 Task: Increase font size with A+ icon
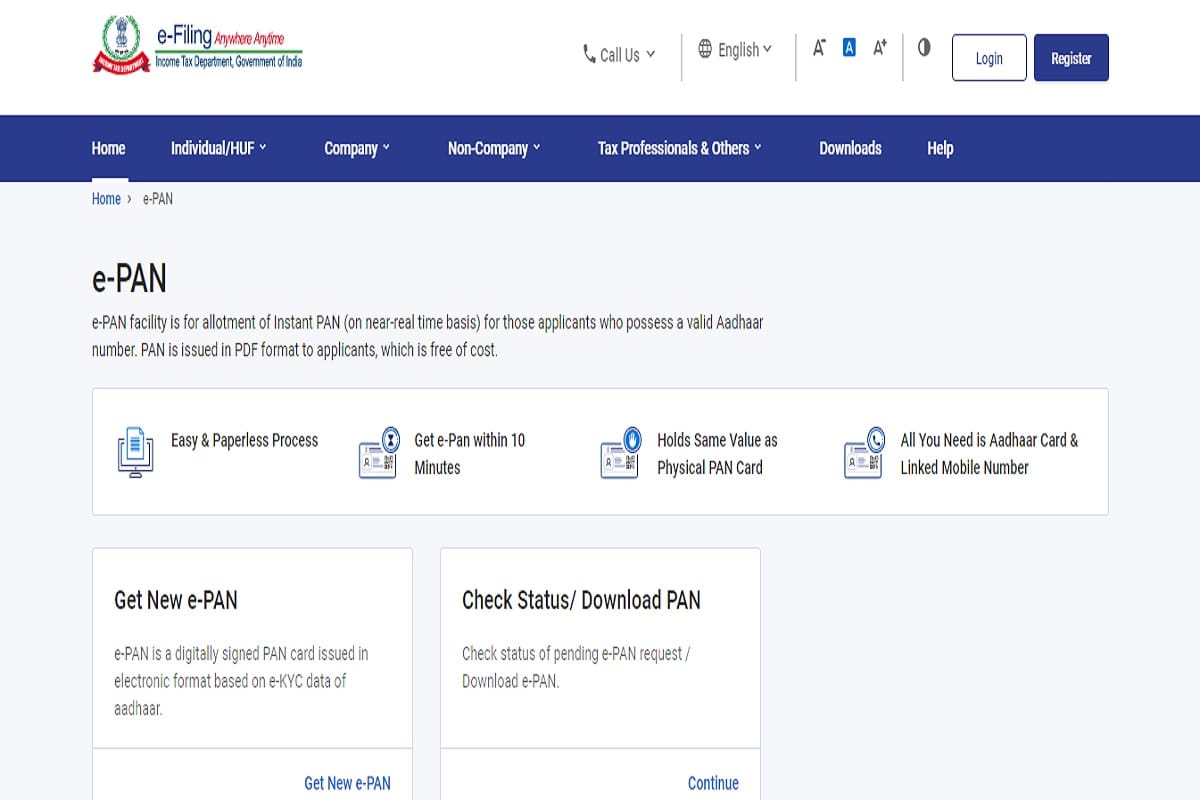pos(880,47)
